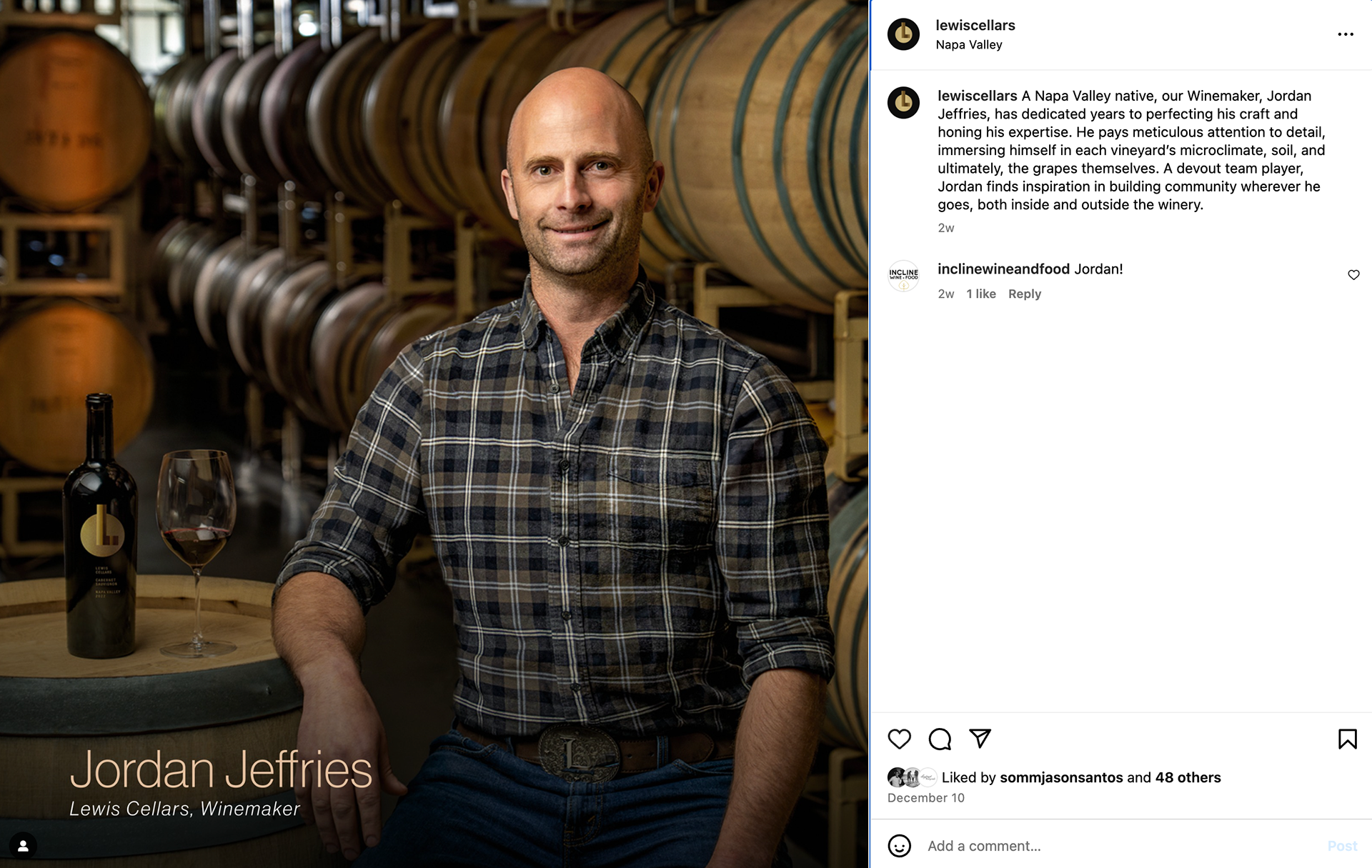This screenshot has height=868, width=1372.
Task: Open the Napa Valley location link
Action: point(969,44)
